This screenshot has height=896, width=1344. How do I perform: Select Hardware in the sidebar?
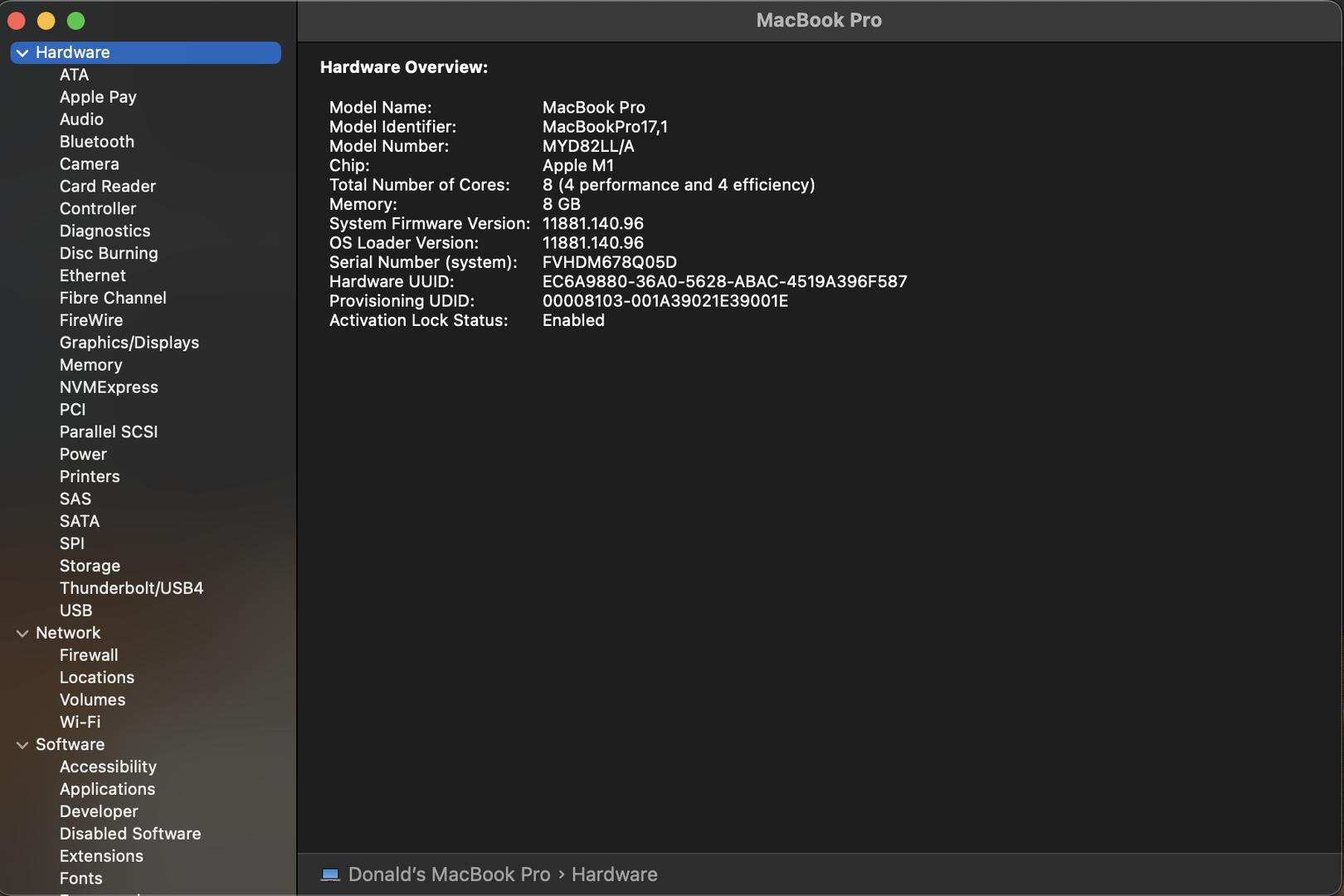pos(146,52)
